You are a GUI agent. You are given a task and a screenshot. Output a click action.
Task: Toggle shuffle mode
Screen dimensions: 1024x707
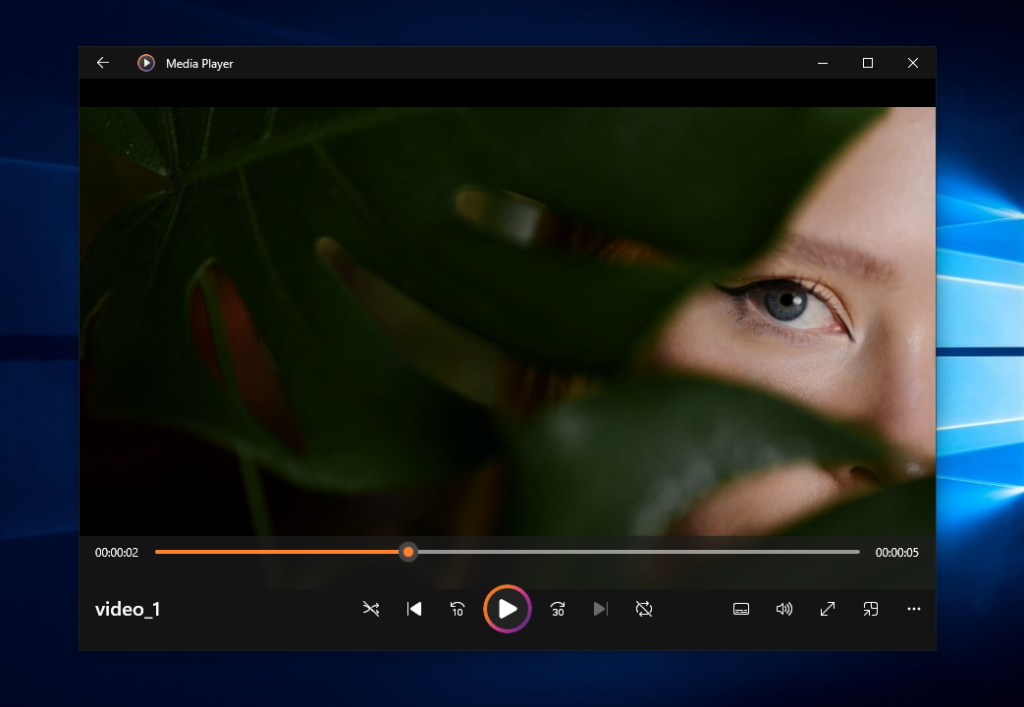click(x=371, y=609)
